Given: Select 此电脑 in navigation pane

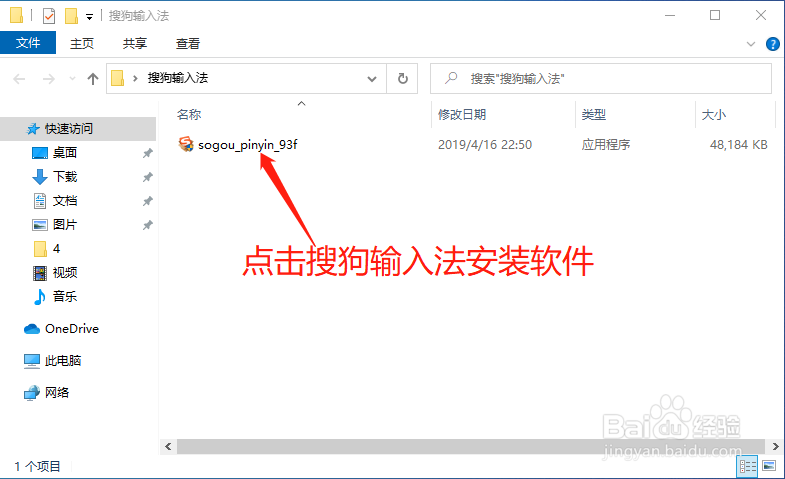Looking at the screenshot, I should tap(63, 361).
